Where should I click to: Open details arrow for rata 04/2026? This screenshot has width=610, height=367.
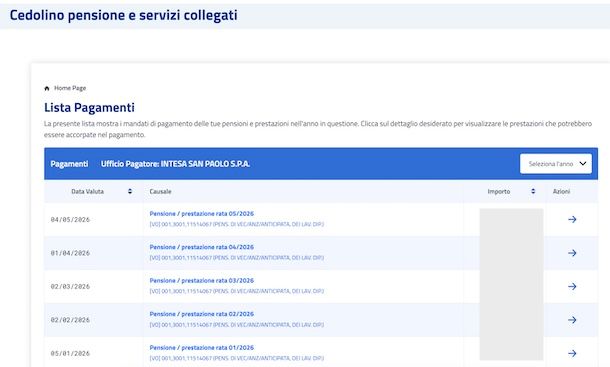click(x=572, y=253)
